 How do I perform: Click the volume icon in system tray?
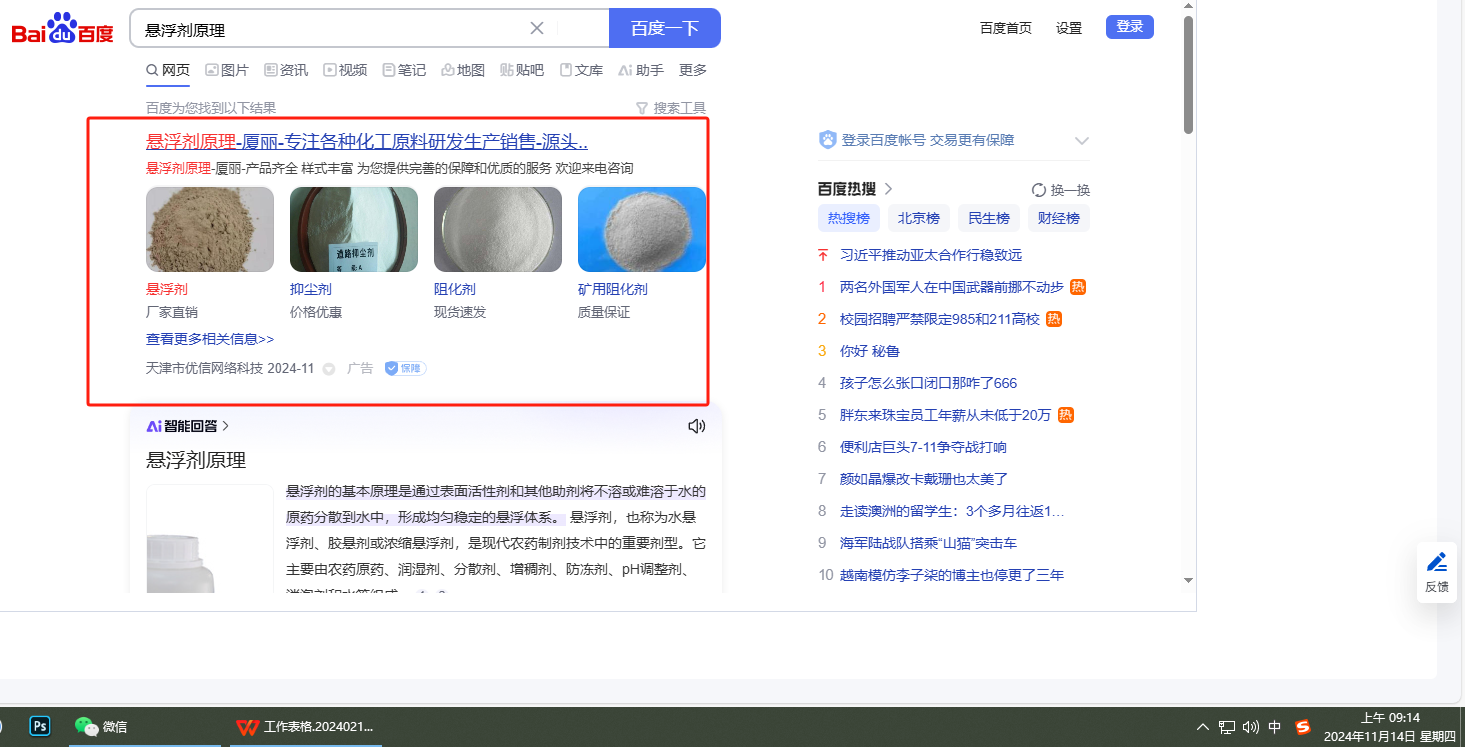point(1250,727)
